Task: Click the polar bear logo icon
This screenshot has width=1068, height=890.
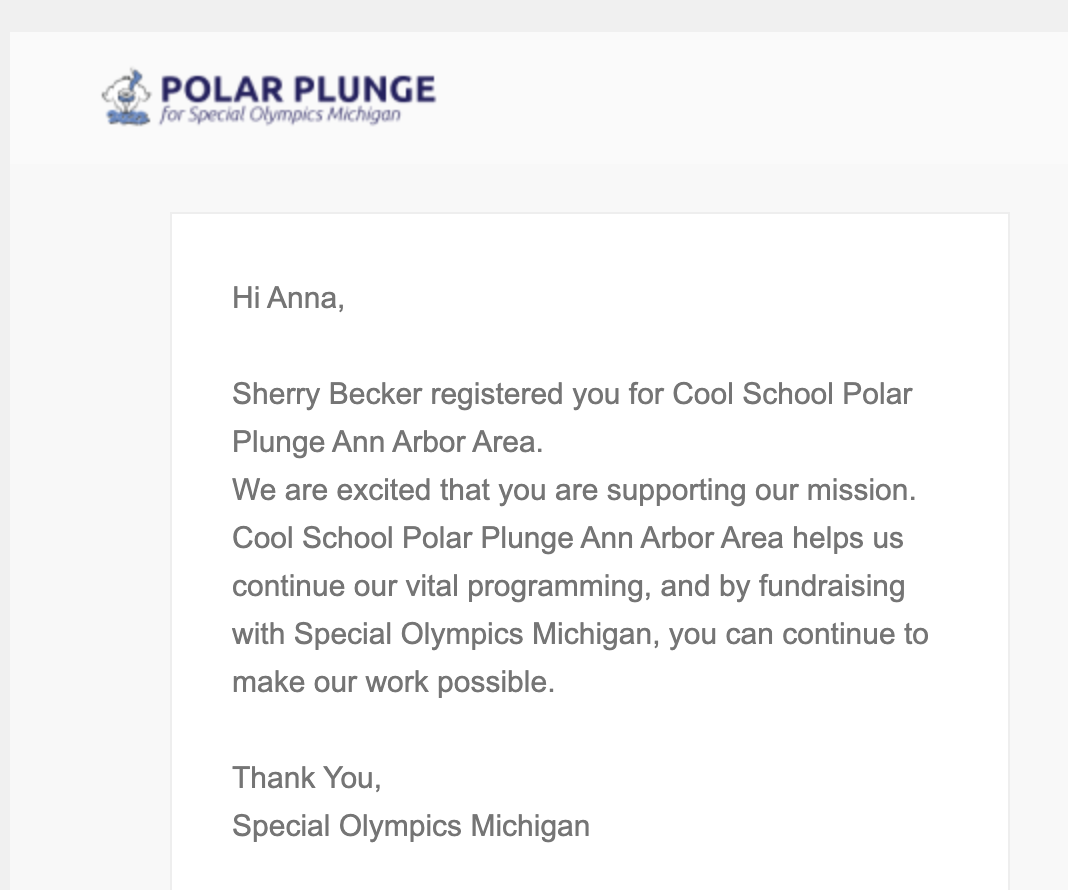Action: pos(125,98)
